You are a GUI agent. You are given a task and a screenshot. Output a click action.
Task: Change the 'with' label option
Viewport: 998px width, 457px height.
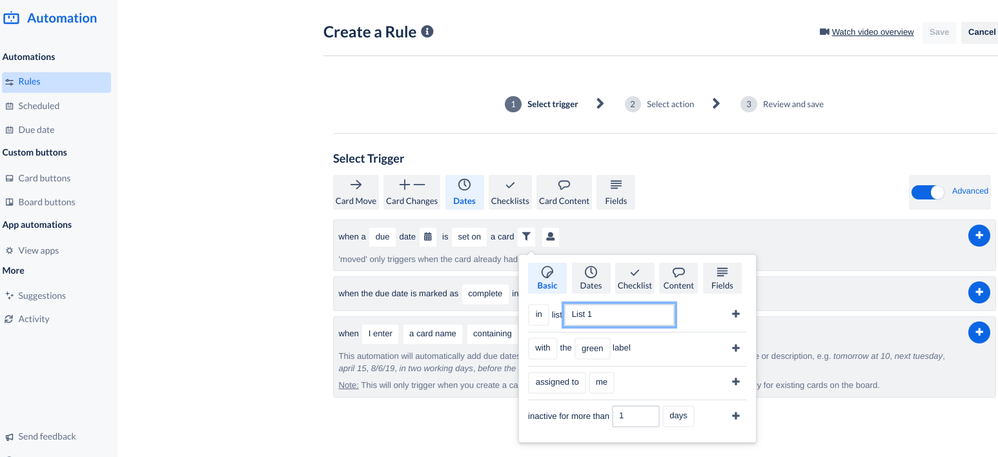tap(542, 348)
